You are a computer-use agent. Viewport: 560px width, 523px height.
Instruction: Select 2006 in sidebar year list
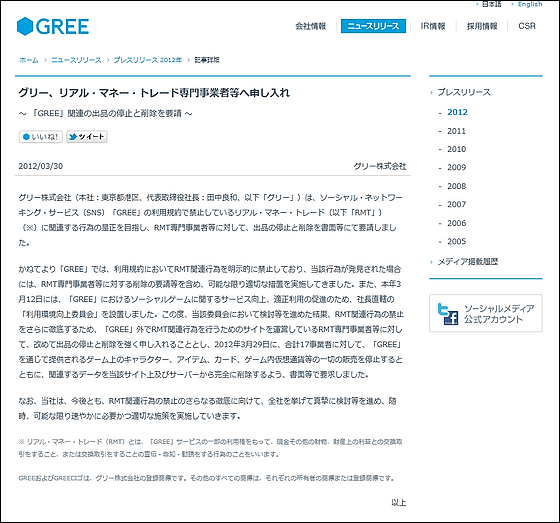[456, 223]
